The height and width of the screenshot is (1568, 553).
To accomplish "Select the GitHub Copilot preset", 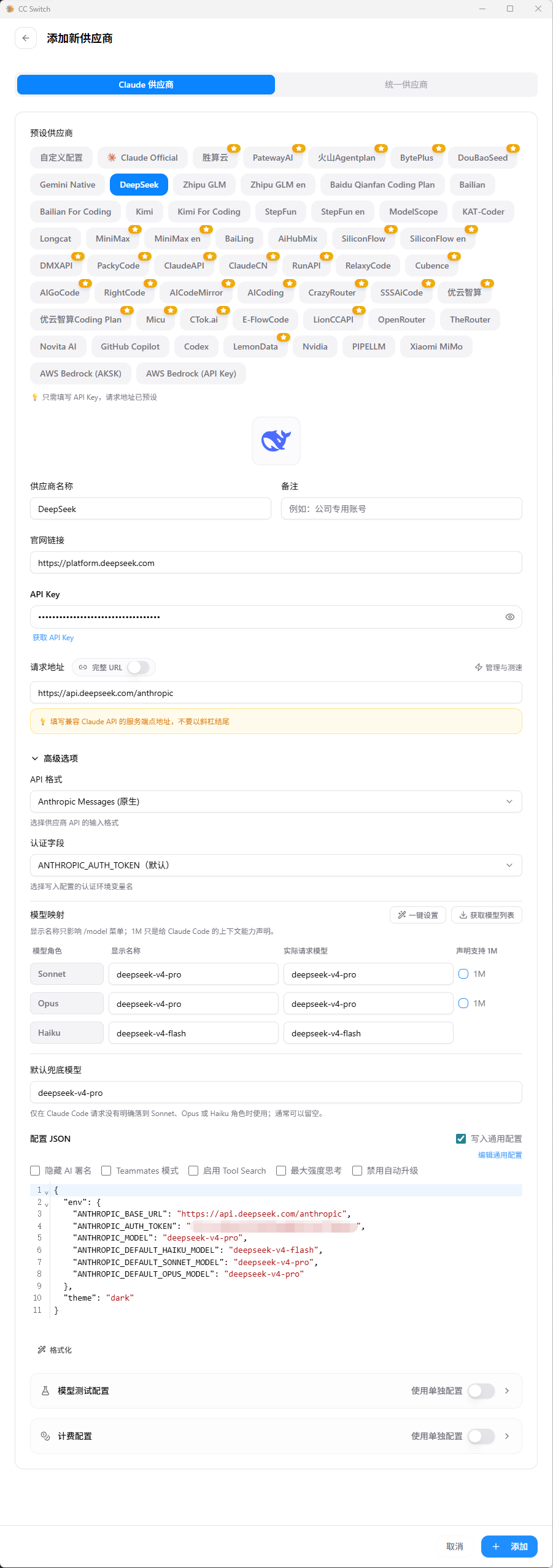I will 130,346.
